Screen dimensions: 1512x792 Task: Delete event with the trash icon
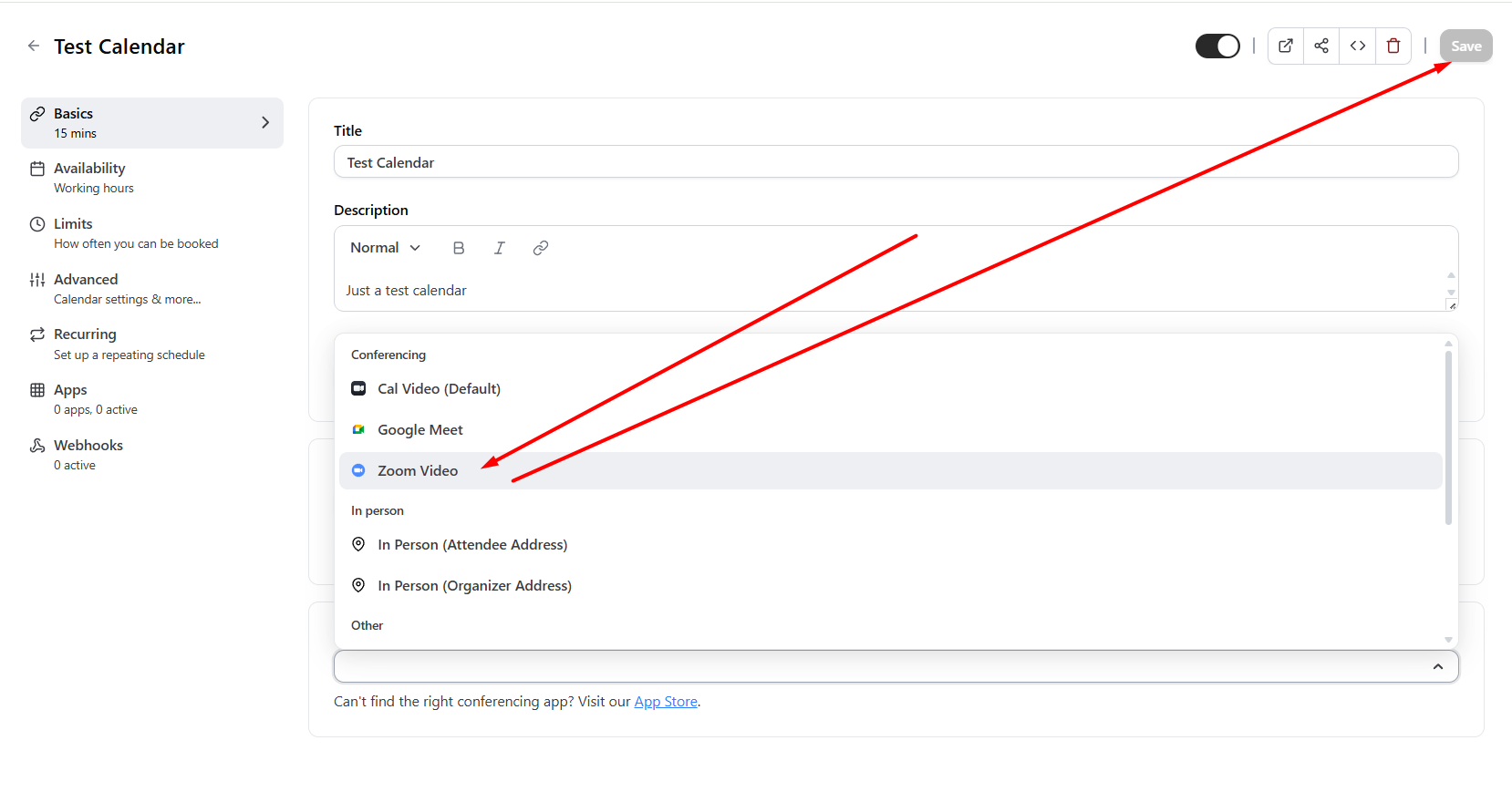tap(1393, 46)
